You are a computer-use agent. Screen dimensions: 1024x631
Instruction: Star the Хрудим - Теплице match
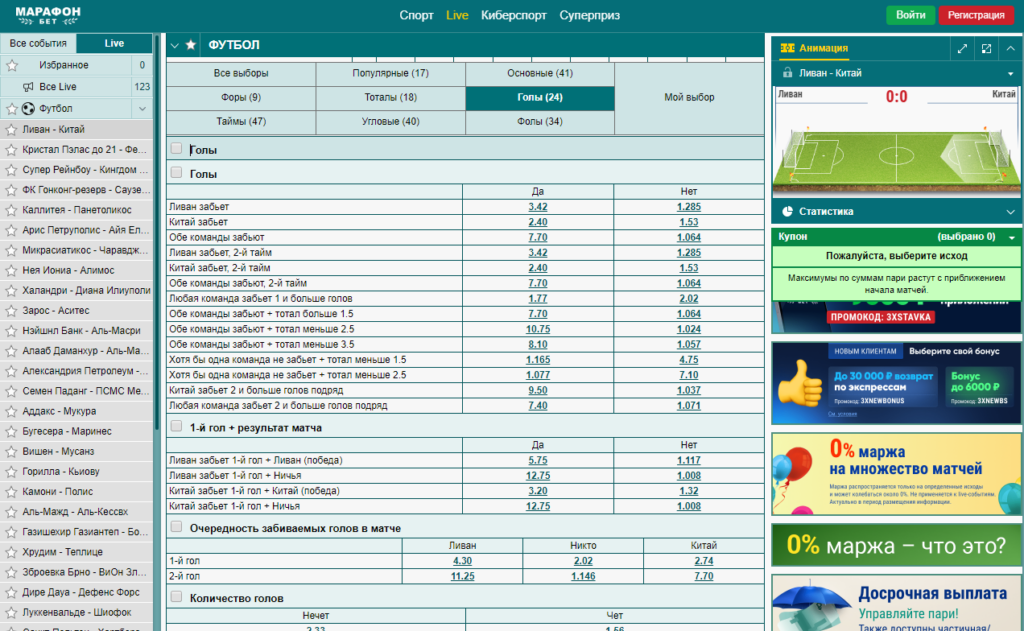10,552
